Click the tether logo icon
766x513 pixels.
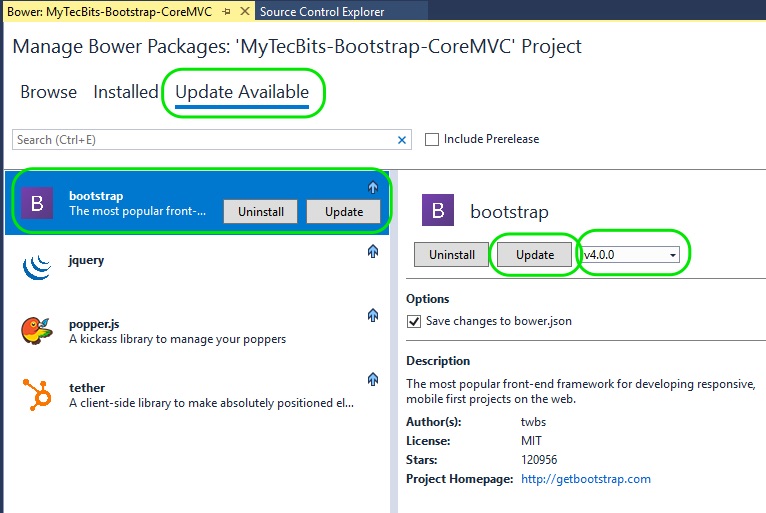pyautogui.click(x=37, y=394)
